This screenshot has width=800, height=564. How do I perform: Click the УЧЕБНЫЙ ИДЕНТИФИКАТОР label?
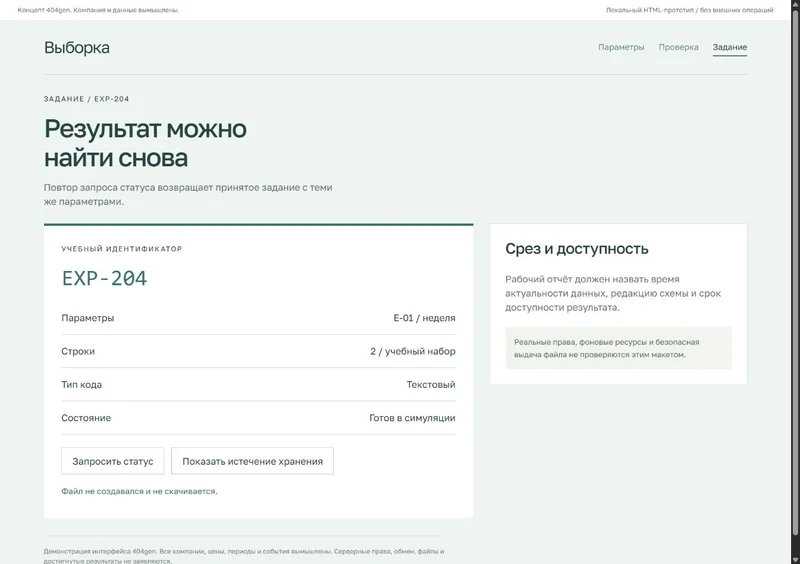(x=121, y=249)
